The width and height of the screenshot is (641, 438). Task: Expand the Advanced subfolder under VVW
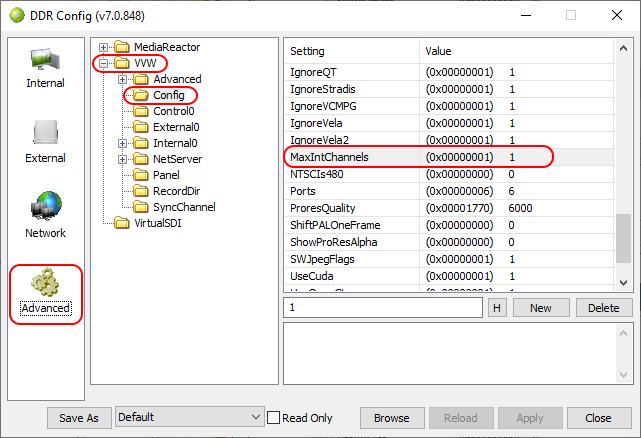(x=122, y=79)
